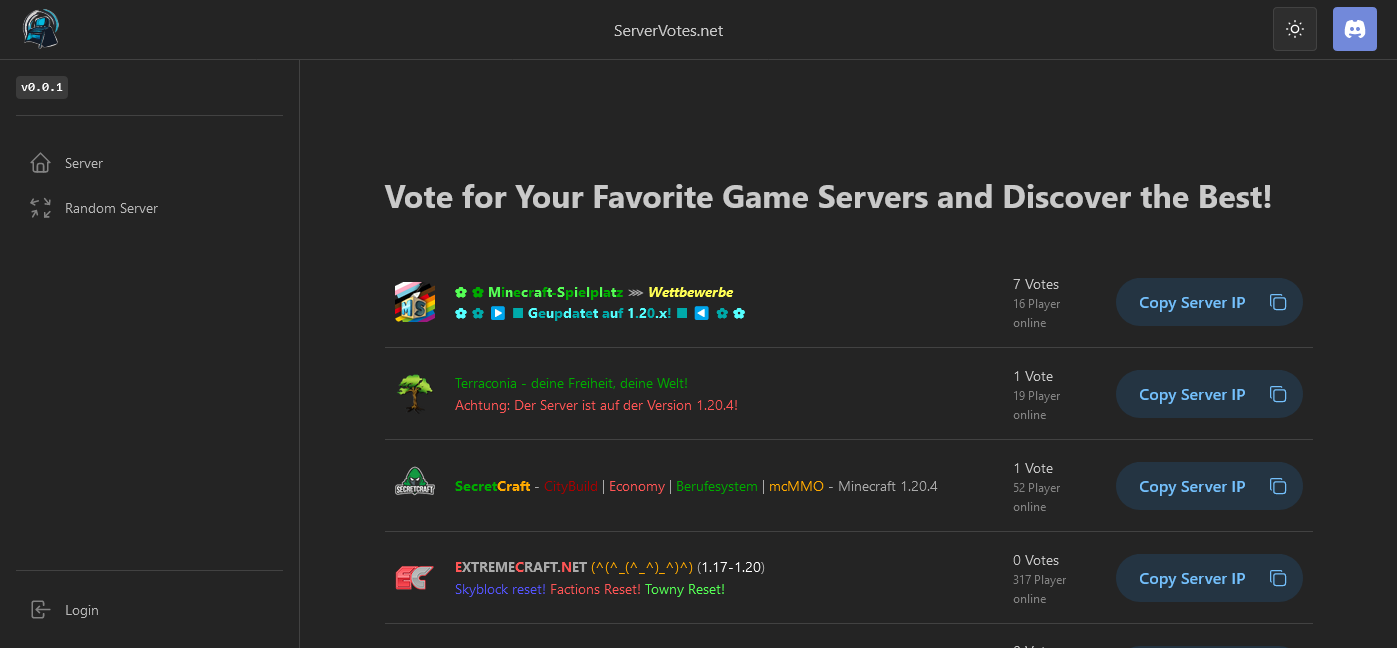The image size is (1397, 648).
Task: Click copy icon on SecretCraft row
Action: [1278, 486]
